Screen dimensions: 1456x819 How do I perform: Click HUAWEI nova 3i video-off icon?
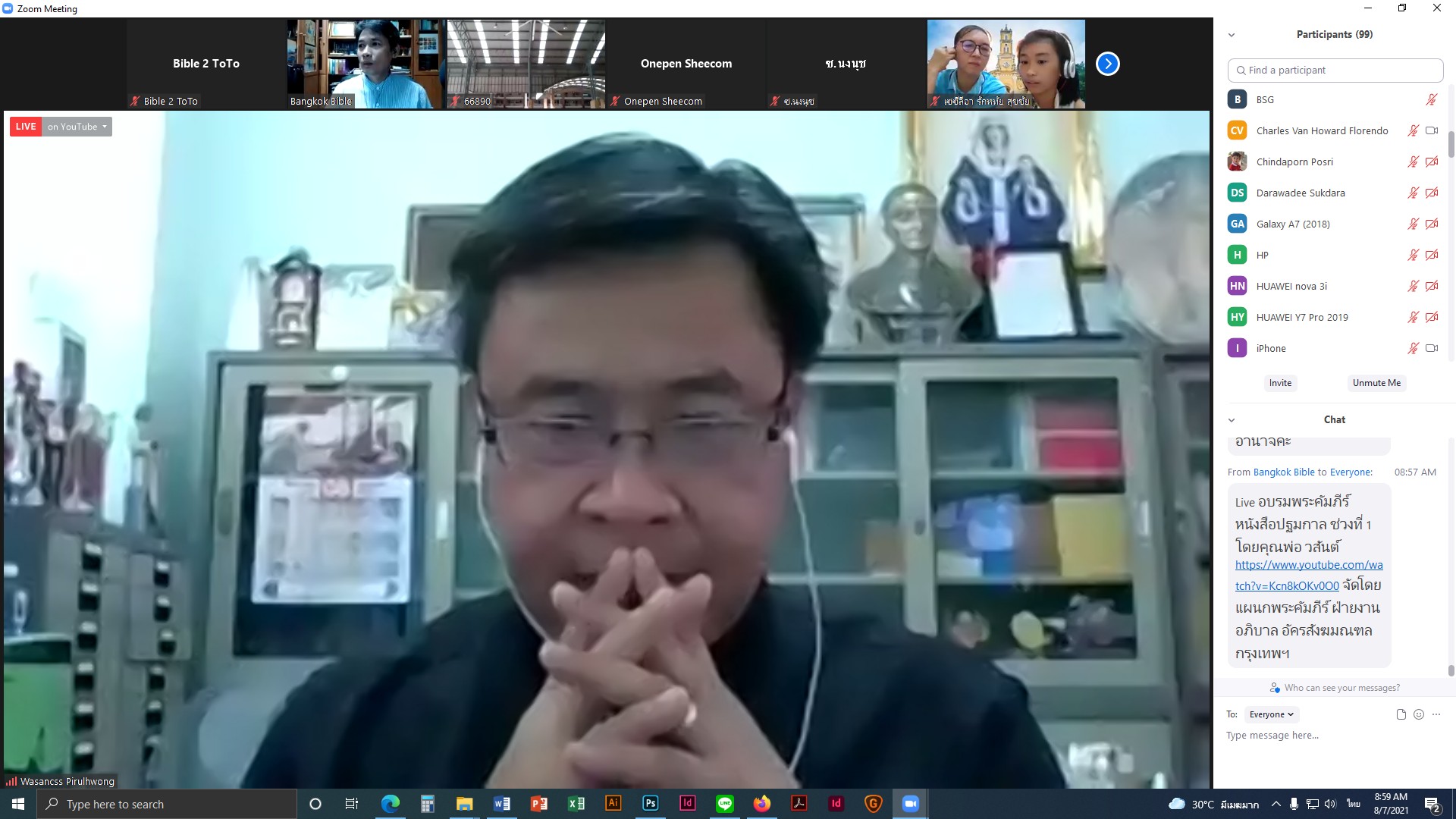coord(1432,286)
